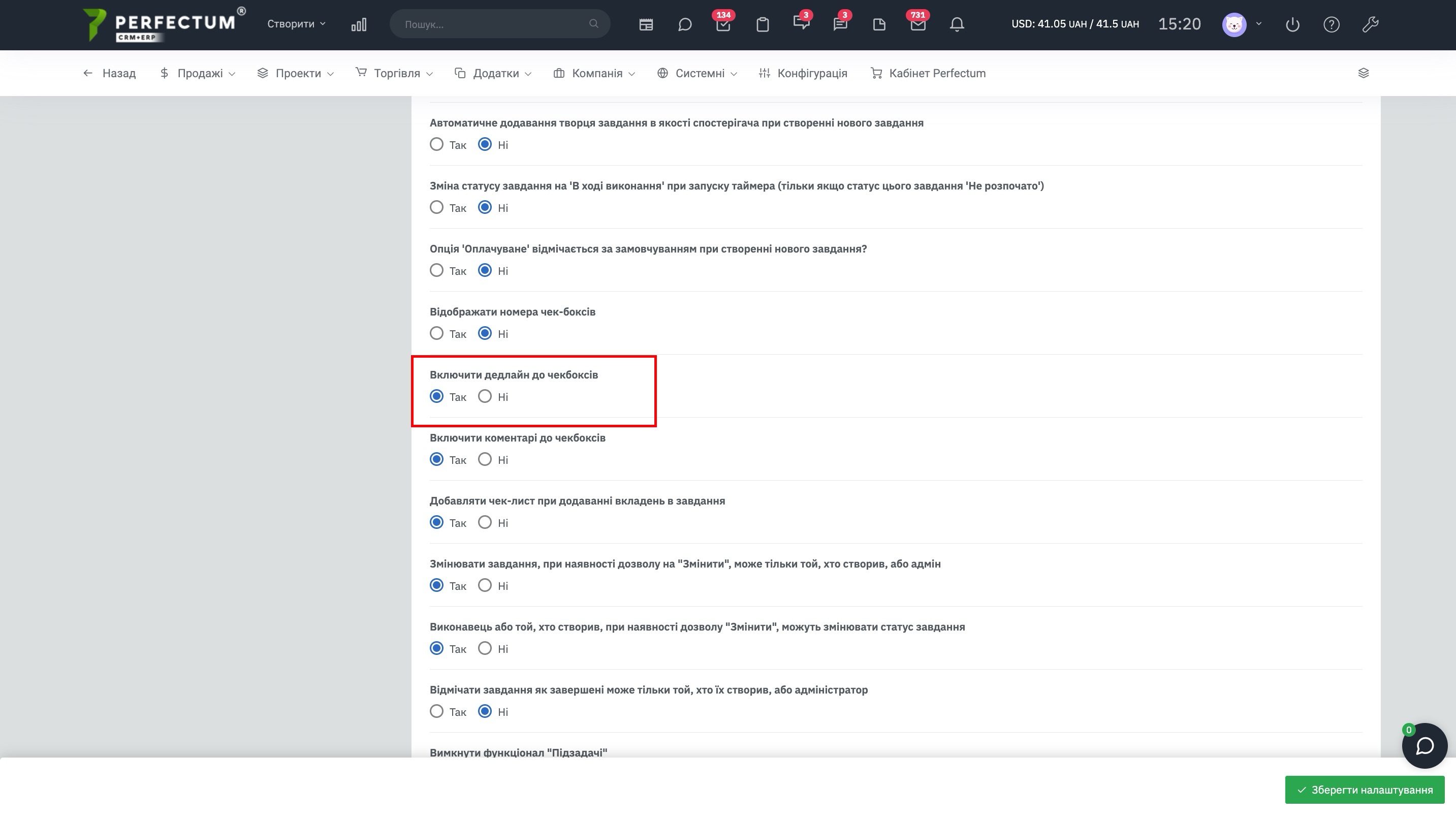
Task: Open the calendar icon in top bar
Action: (646, 24)
